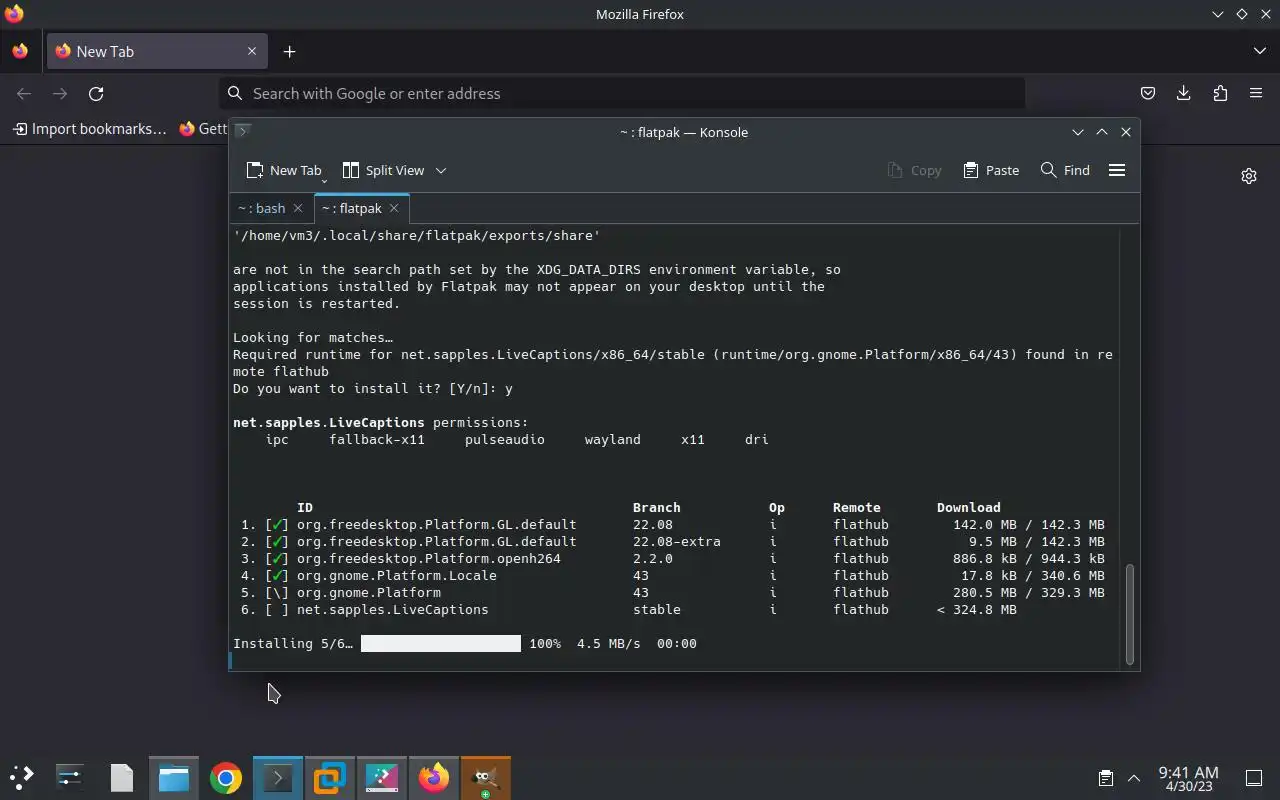The height and width of the screenshot is (800, 1280).
Task: Click Import bookmarks in Firefox bookmarks bar
Action: coord(89,128)
